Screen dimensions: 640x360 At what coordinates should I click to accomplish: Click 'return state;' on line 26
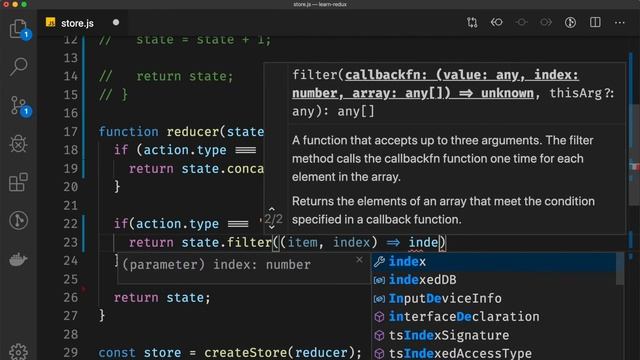click(x=162, y=298)
